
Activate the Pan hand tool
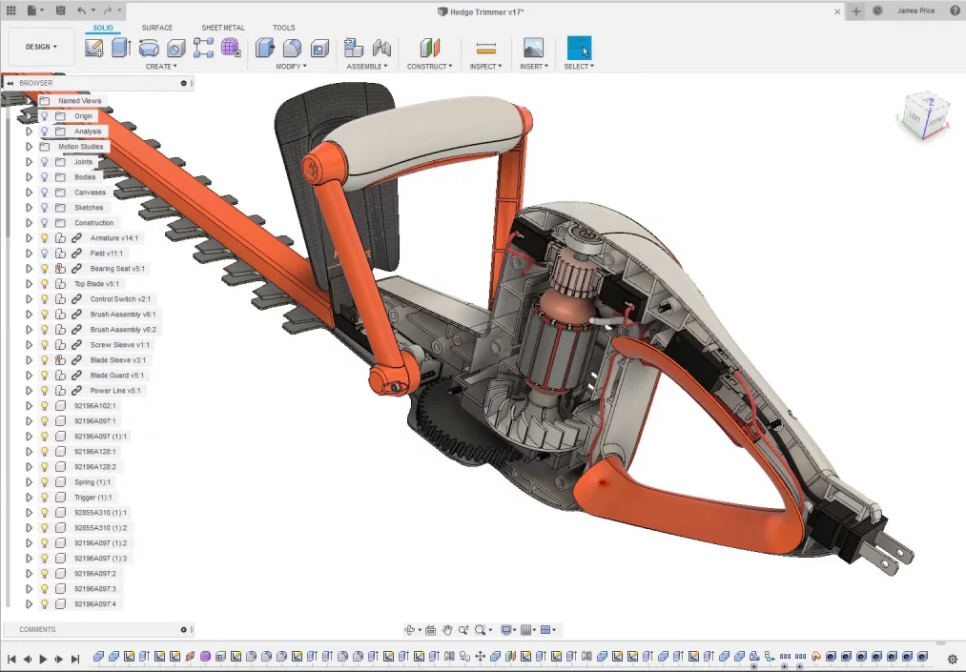pyautogui.click(x=448, y=630)
